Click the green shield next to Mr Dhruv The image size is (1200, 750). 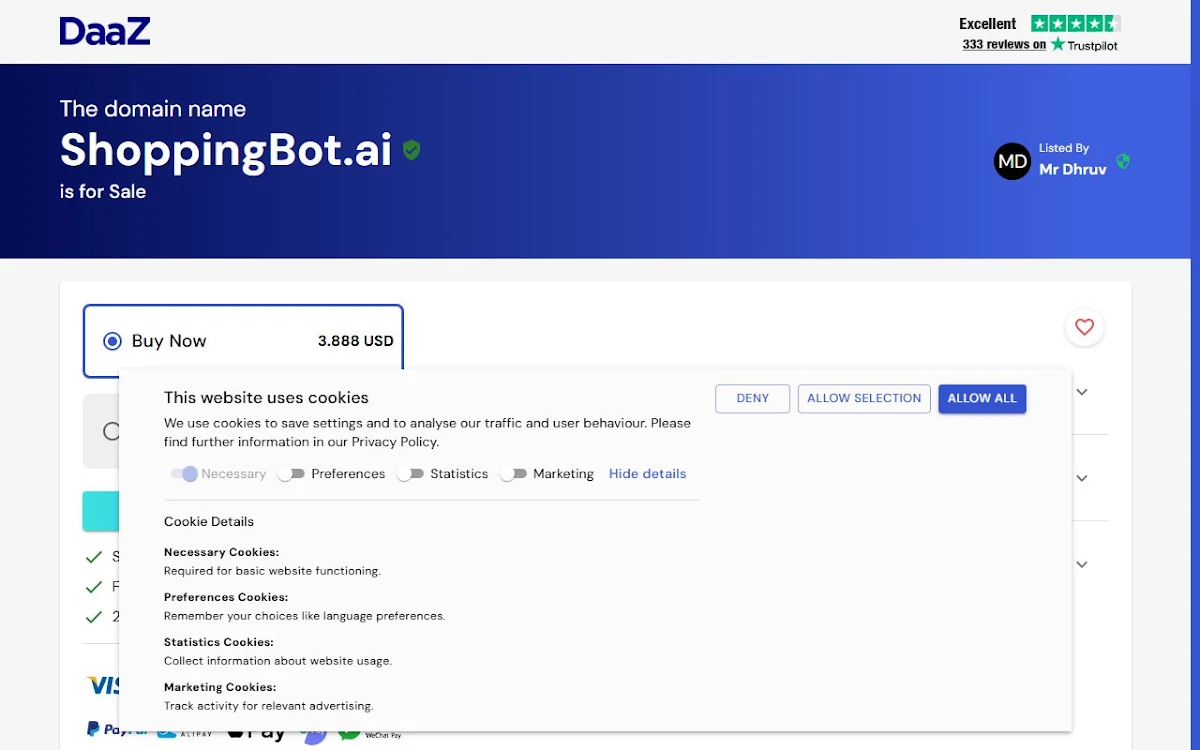1123,161
